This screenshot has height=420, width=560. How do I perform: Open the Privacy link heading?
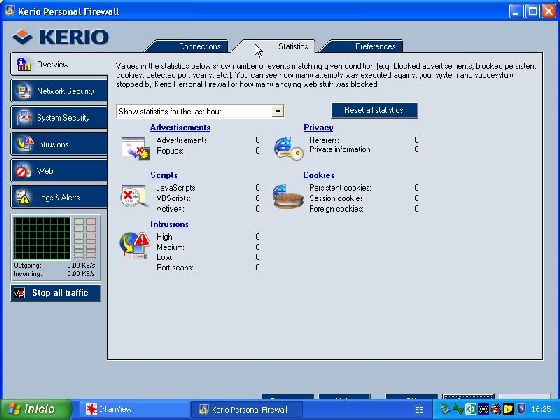tap(318, 128)
